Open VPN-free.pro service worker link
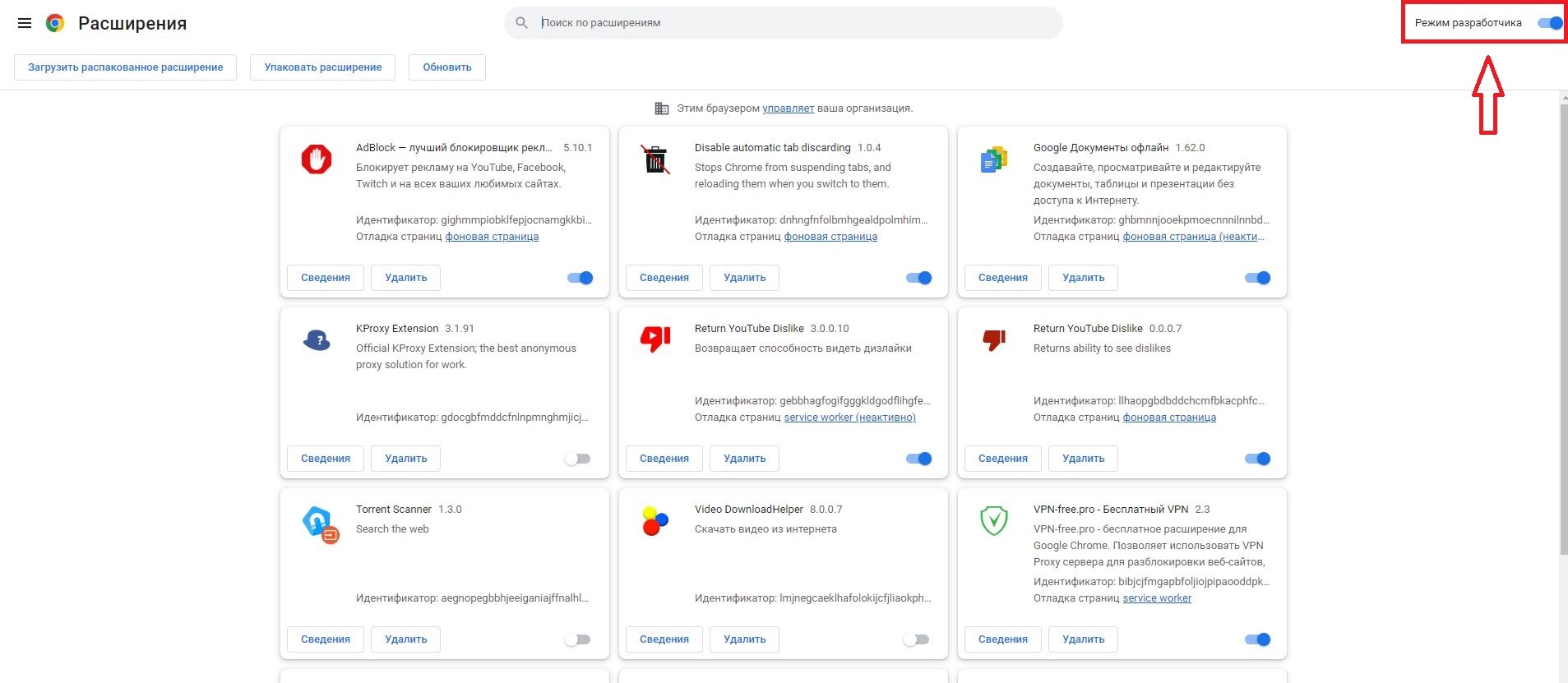 point(1157,598)
